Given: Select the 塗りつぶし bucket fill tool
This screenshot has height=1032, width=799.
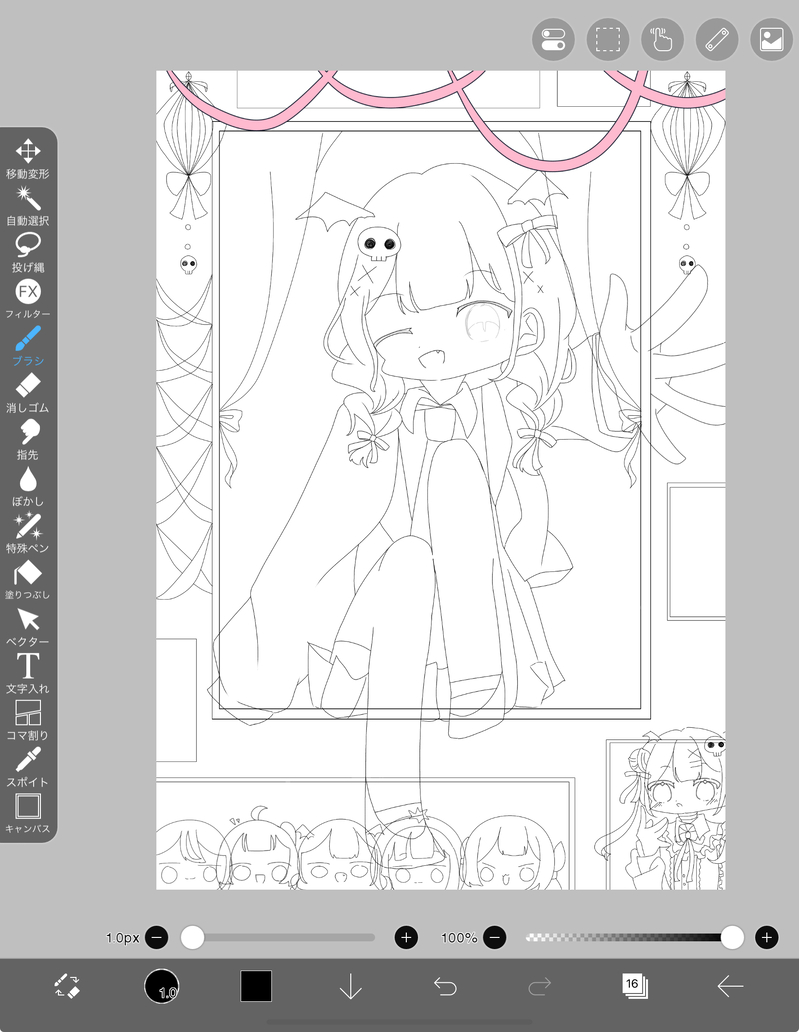Looking at the screenshot, I should [28, 580].
